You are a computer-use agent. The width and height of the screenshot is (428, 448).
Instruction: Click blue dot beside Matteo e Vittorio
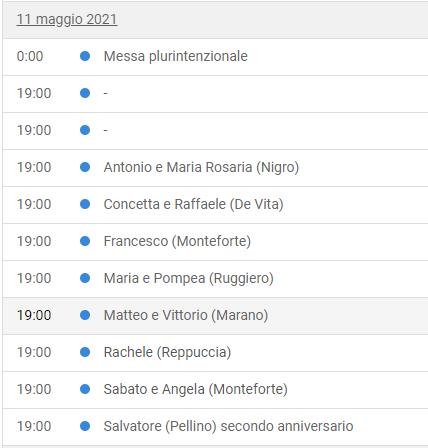click(85, 315)
